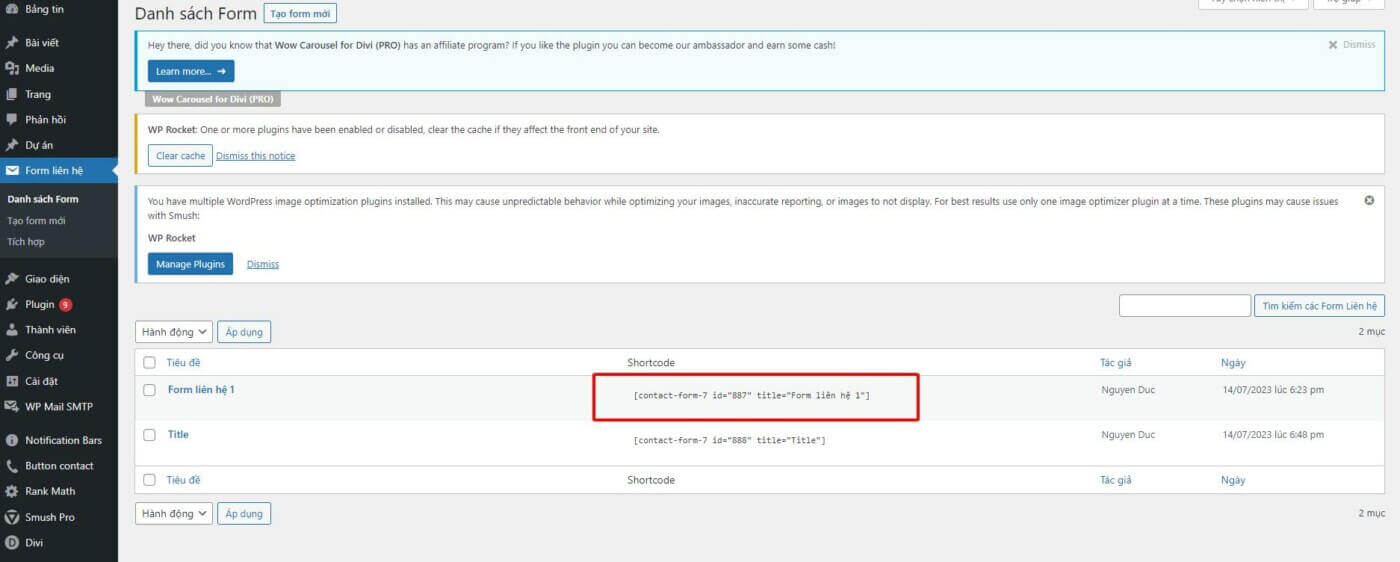Viewport: 1400px width, 562px height.
Task: Click the Wow Carousel for Divi (PRO) label
Action: (x=213, y=99)
